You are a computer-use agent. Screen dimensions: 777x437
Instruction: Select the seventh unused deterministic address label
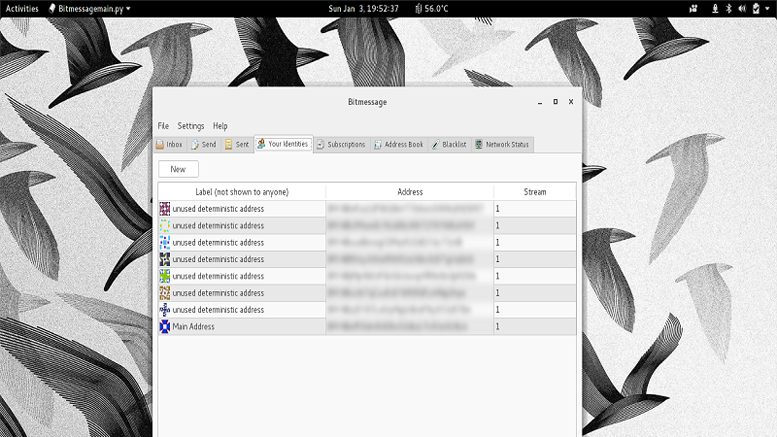point(218,310)
